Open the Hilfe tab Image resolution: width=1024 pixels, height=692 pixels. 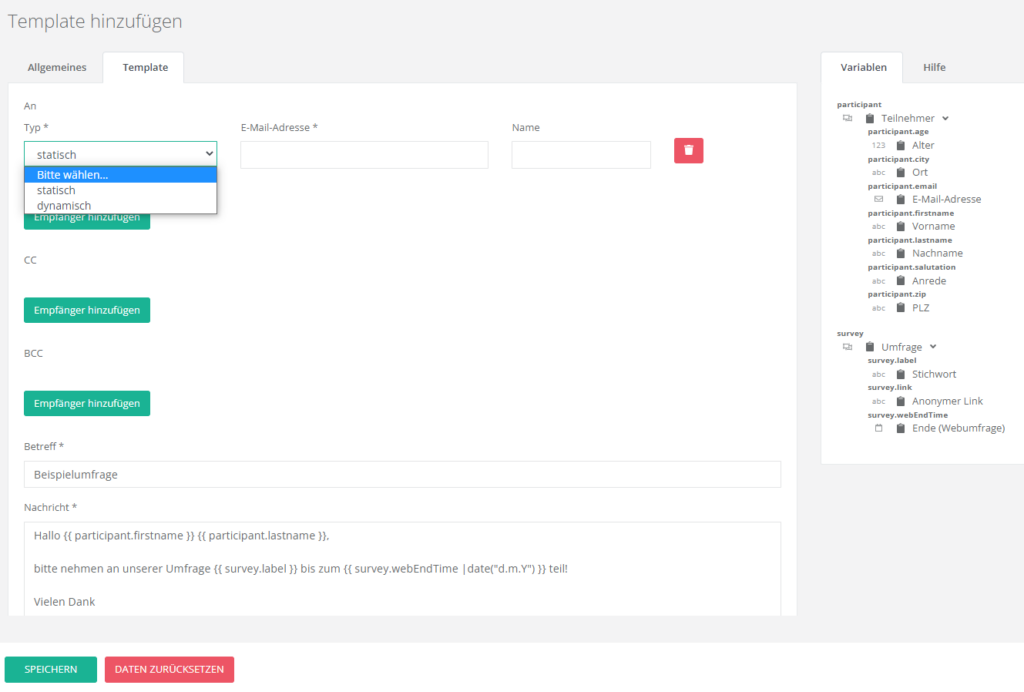pyautogui.click(x=934, y=68)
